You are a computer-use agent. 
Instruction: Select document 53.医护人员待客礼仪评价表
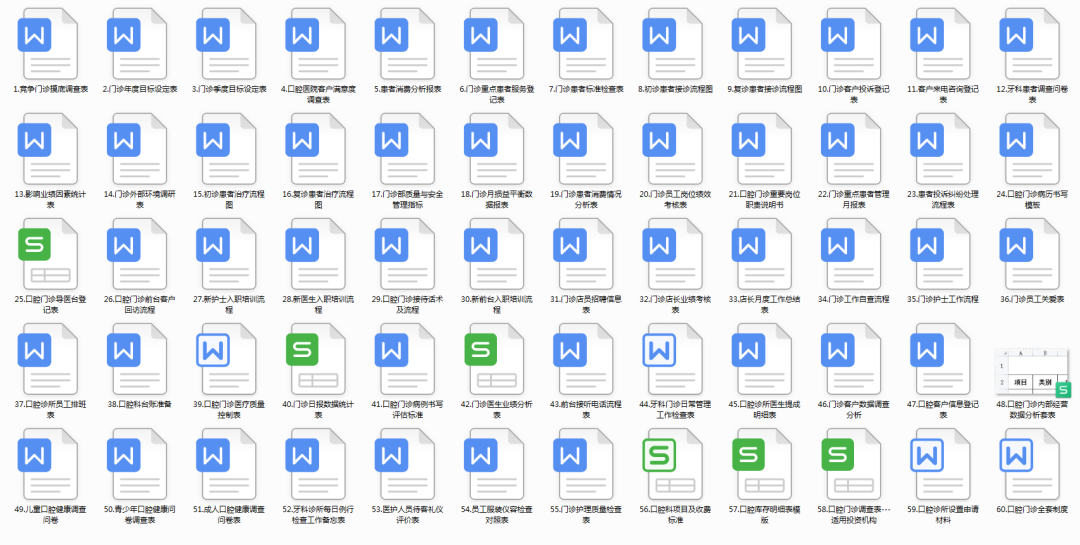pos(407,465)
